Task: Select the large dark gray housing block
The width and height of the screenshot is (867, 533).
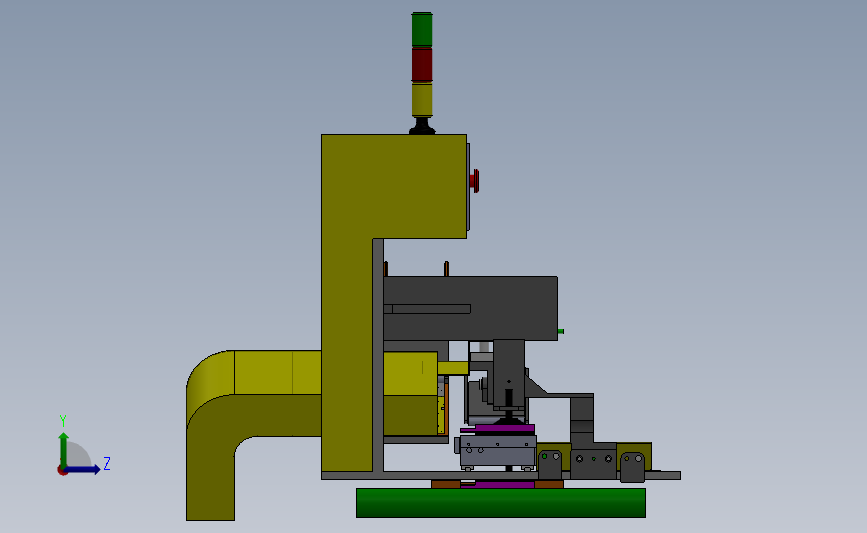Action: (x=470, y=308)
